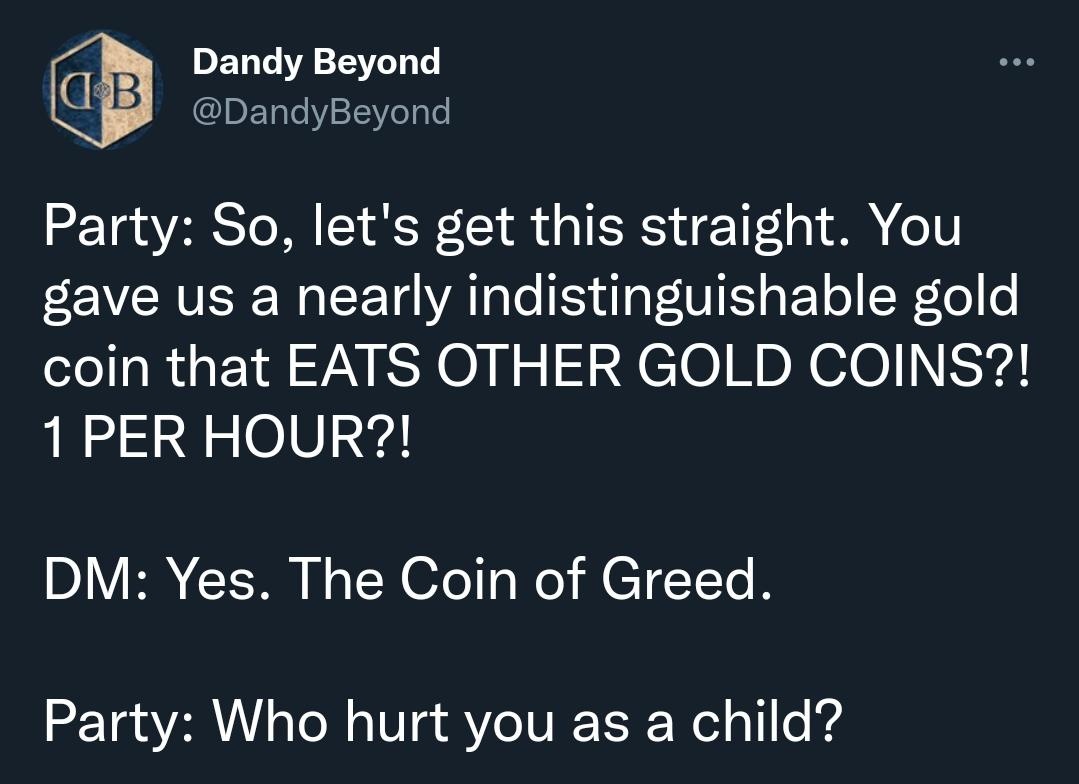
Task: Click the words "coin that" starting third line
Action: [156, 367]
